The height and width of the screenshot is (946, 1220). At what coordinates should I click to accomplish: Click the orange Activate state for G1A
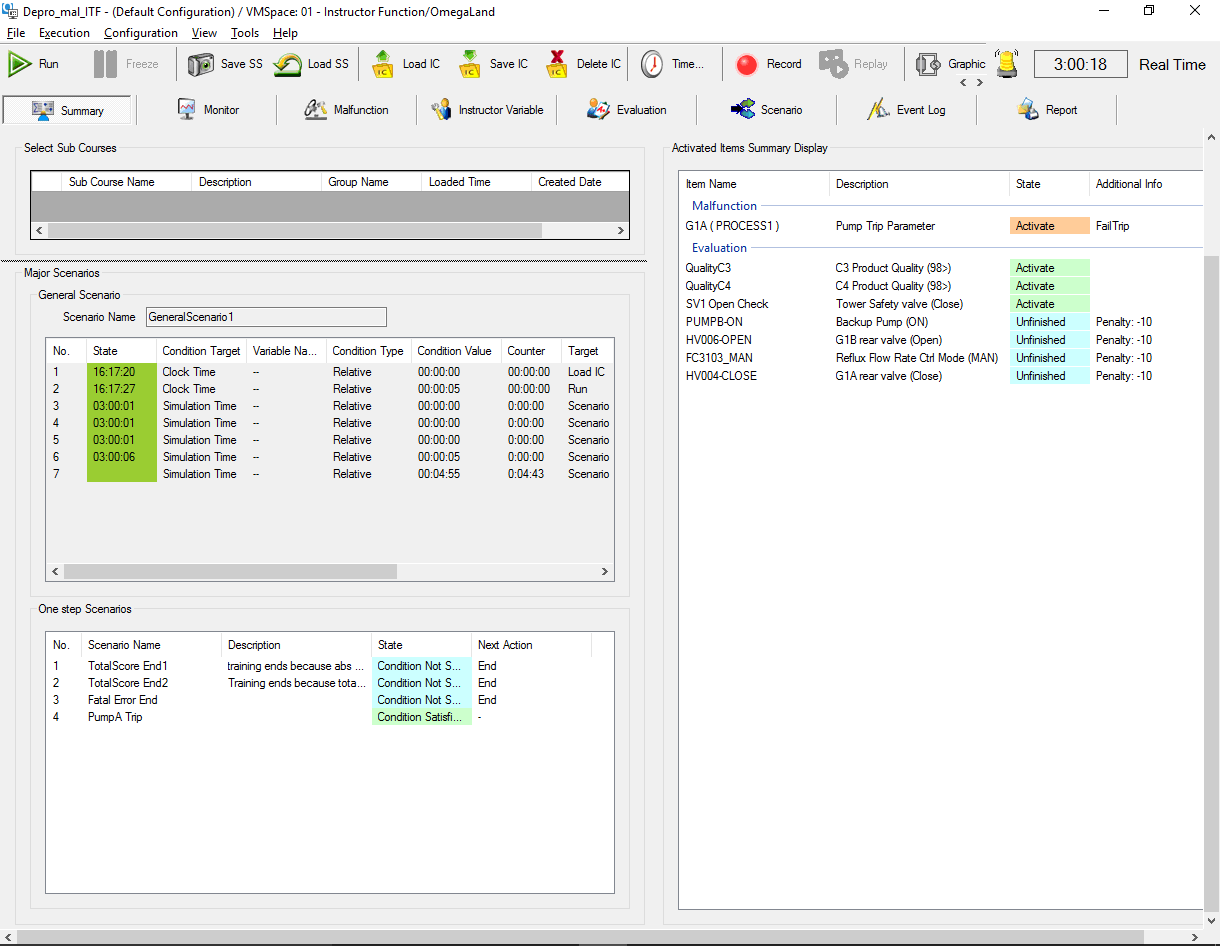click(1048, 226)
